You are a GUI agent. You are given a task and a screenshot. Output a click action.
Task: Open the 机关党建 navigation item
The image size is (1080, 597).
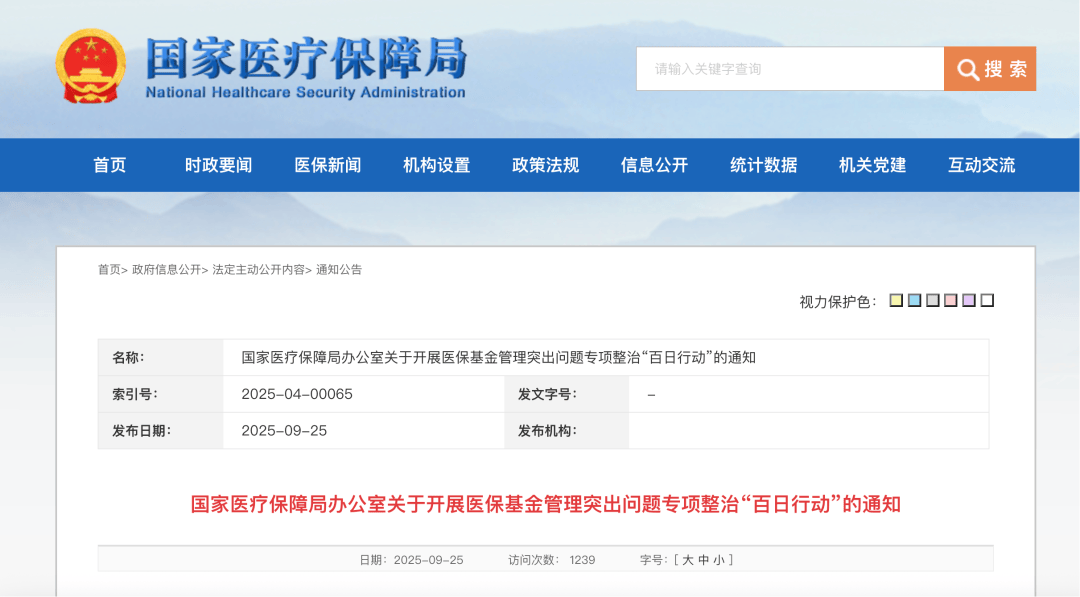873,165
